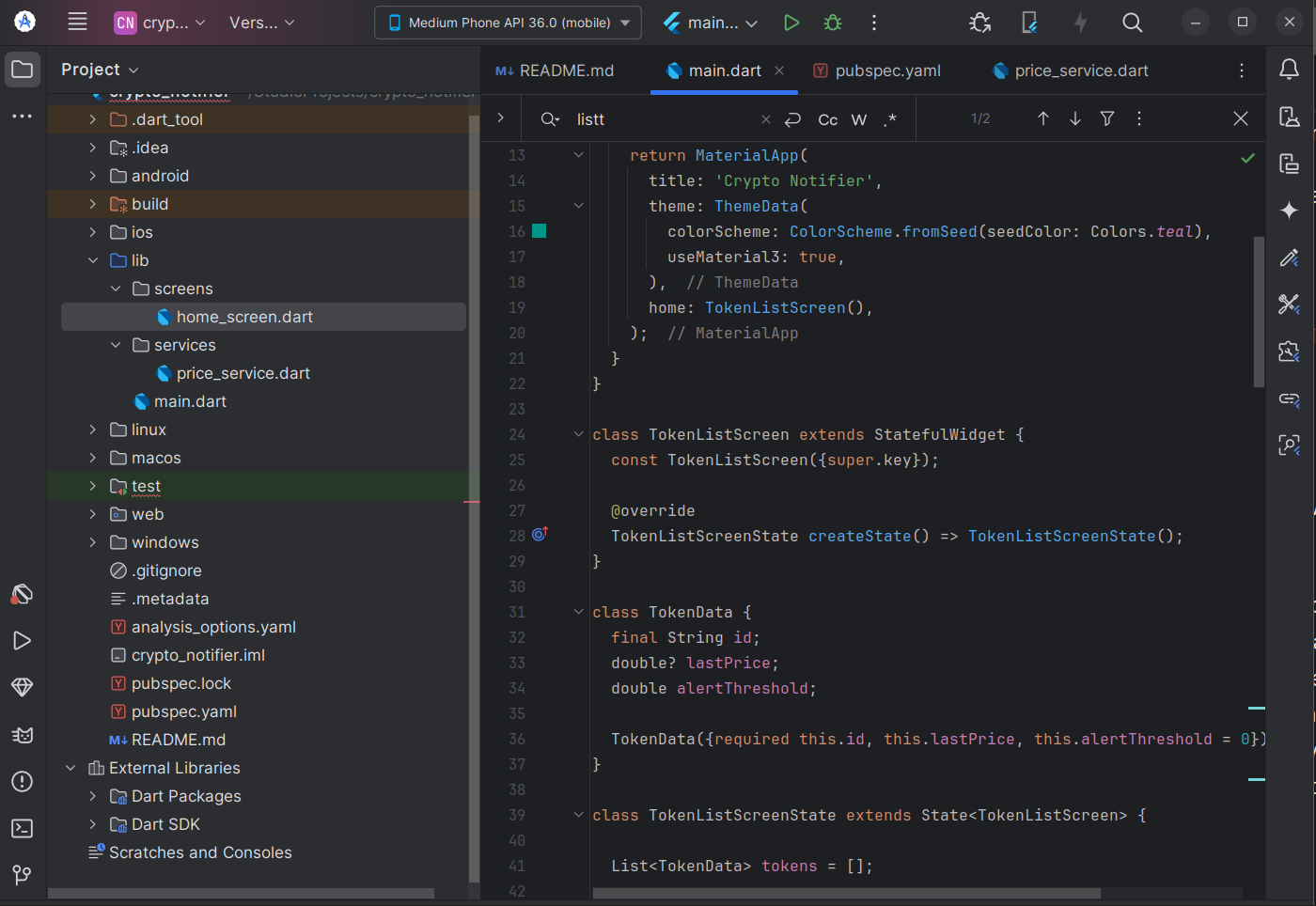Viewport: 1316px width, 906px height.
Task: Open Logcat cat icon tool window
Action: pos(23,734)
